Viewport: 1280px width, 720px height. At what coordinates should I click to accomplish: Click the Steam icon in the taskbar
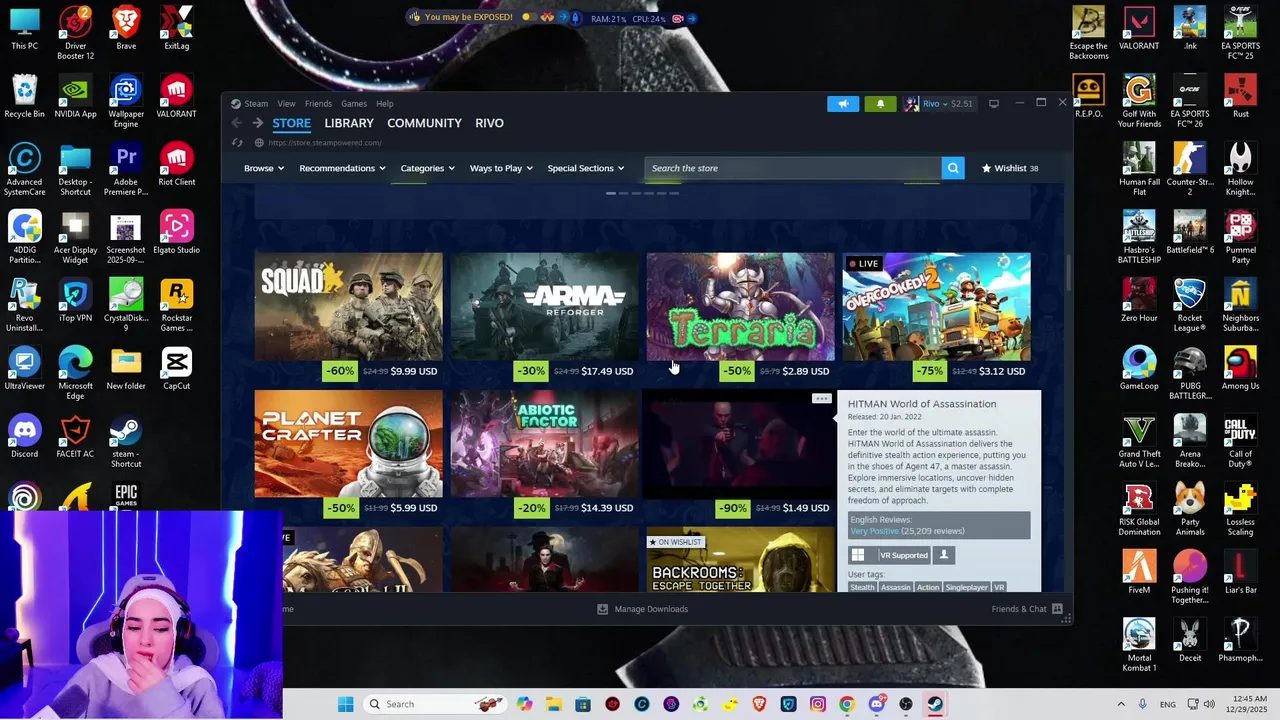click(x=935, y=704)
